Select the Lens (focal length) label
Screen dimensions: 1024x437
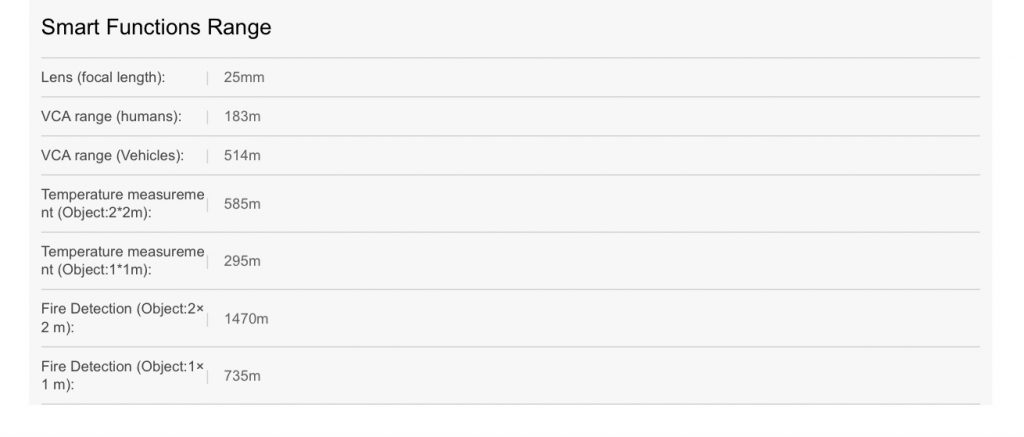tap(103, 78)
